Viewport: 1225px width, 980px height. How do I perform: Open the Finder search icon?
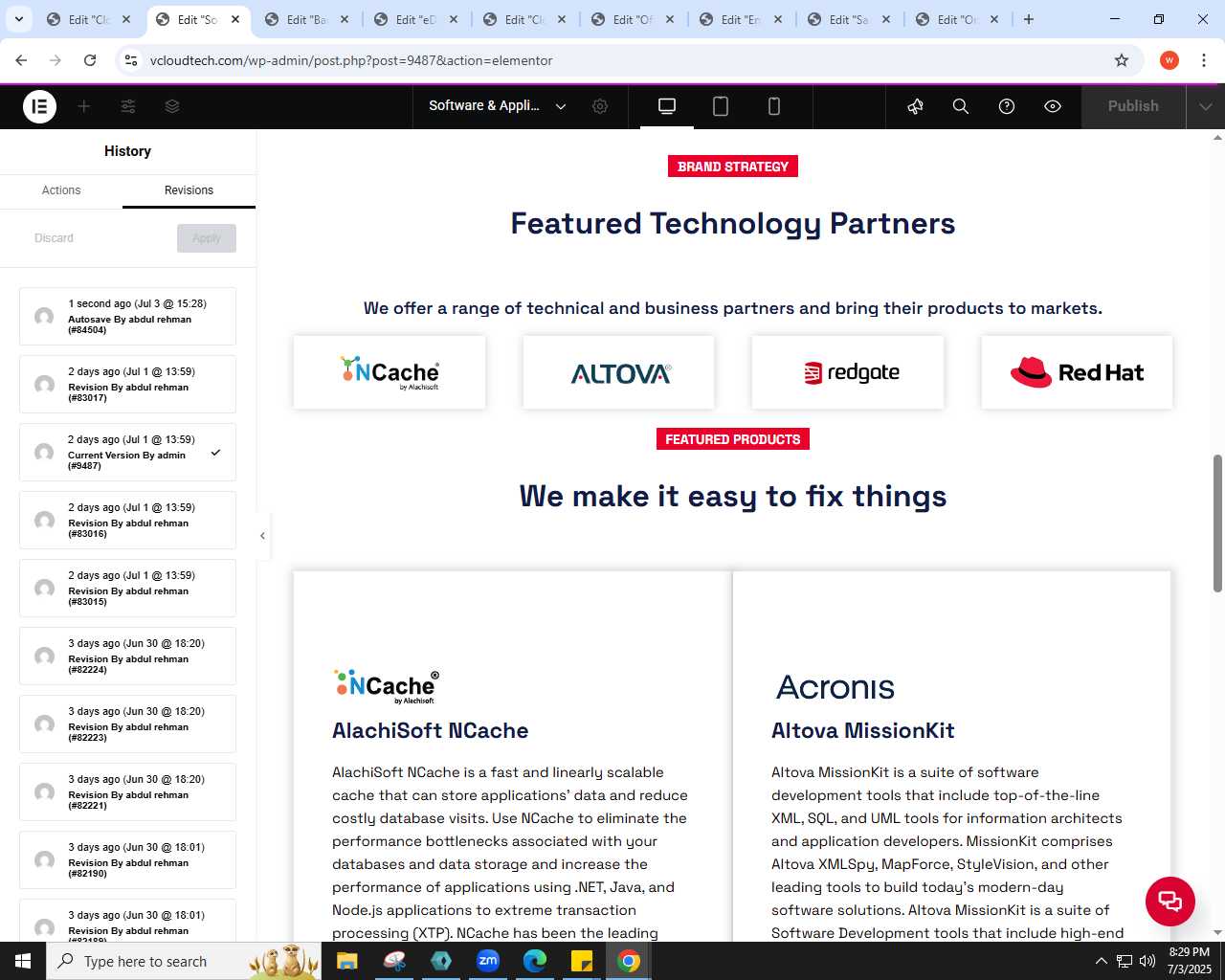[961, 106]
